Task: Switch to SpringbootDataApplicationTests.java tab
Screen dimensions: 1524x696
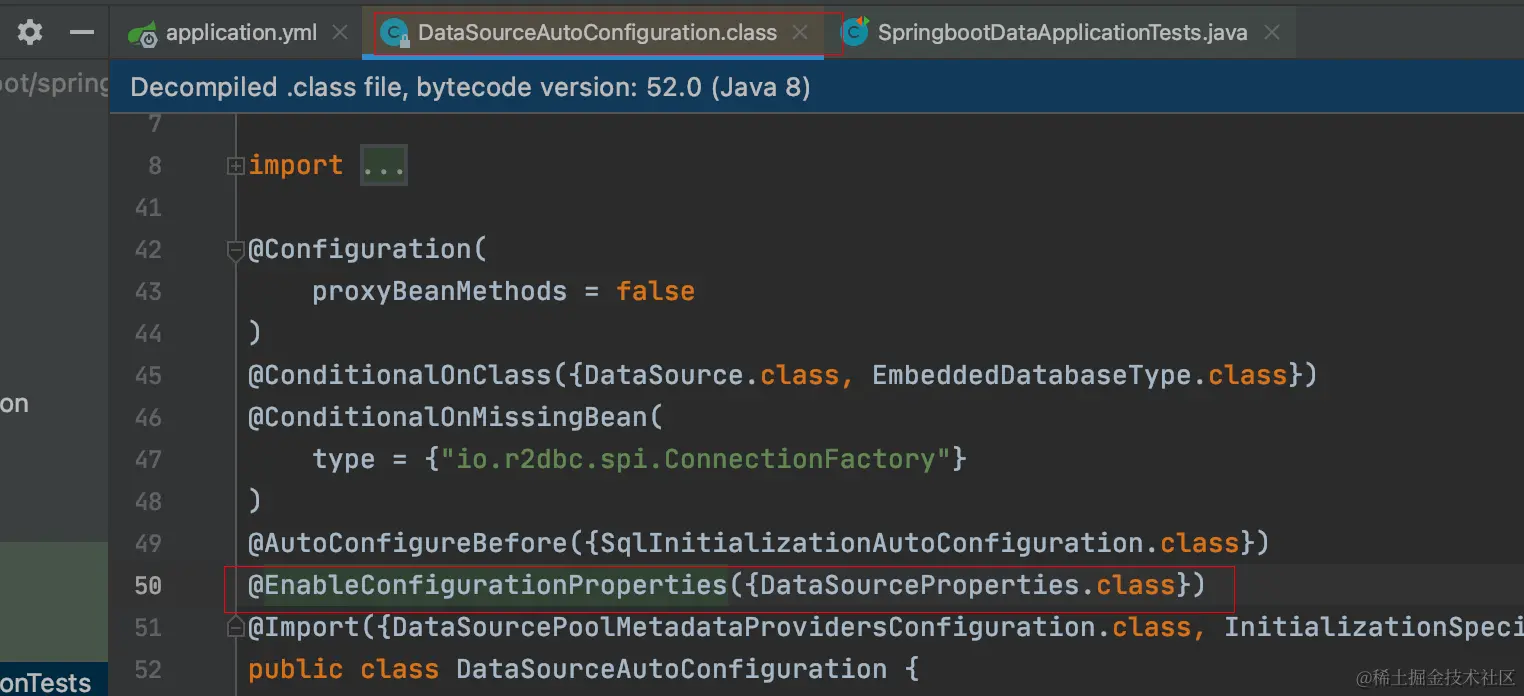Action: point(1062,33)
